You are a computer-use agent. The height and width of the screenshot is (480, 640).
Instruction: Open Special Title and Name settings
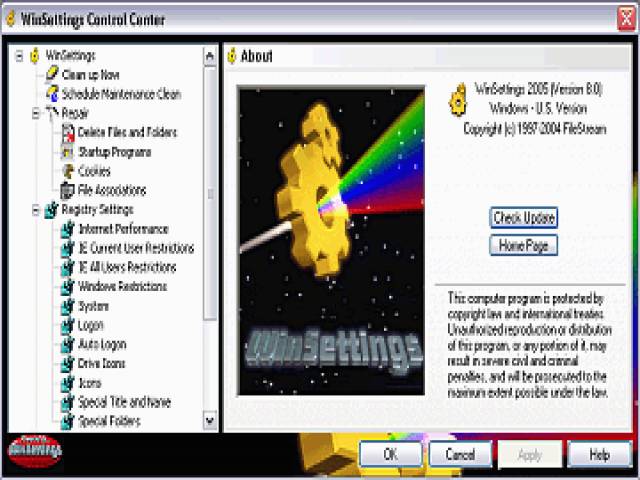(124, 402)
